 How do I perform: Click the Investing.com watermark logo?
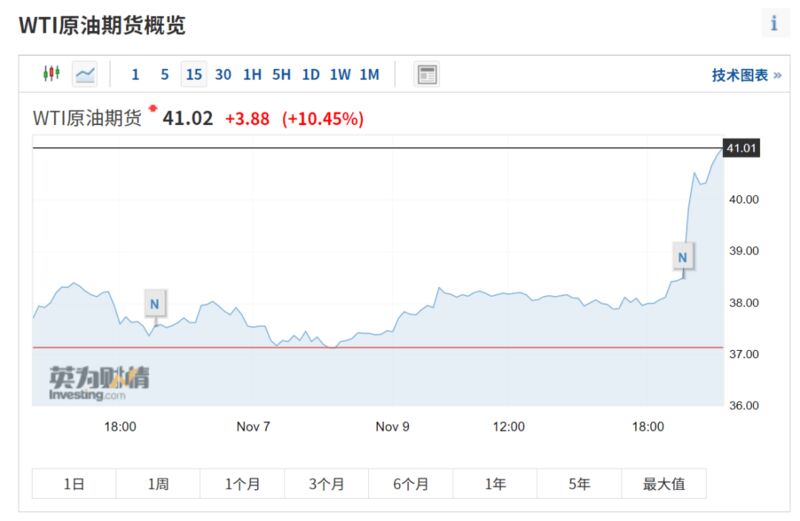(x=99, y=383)
